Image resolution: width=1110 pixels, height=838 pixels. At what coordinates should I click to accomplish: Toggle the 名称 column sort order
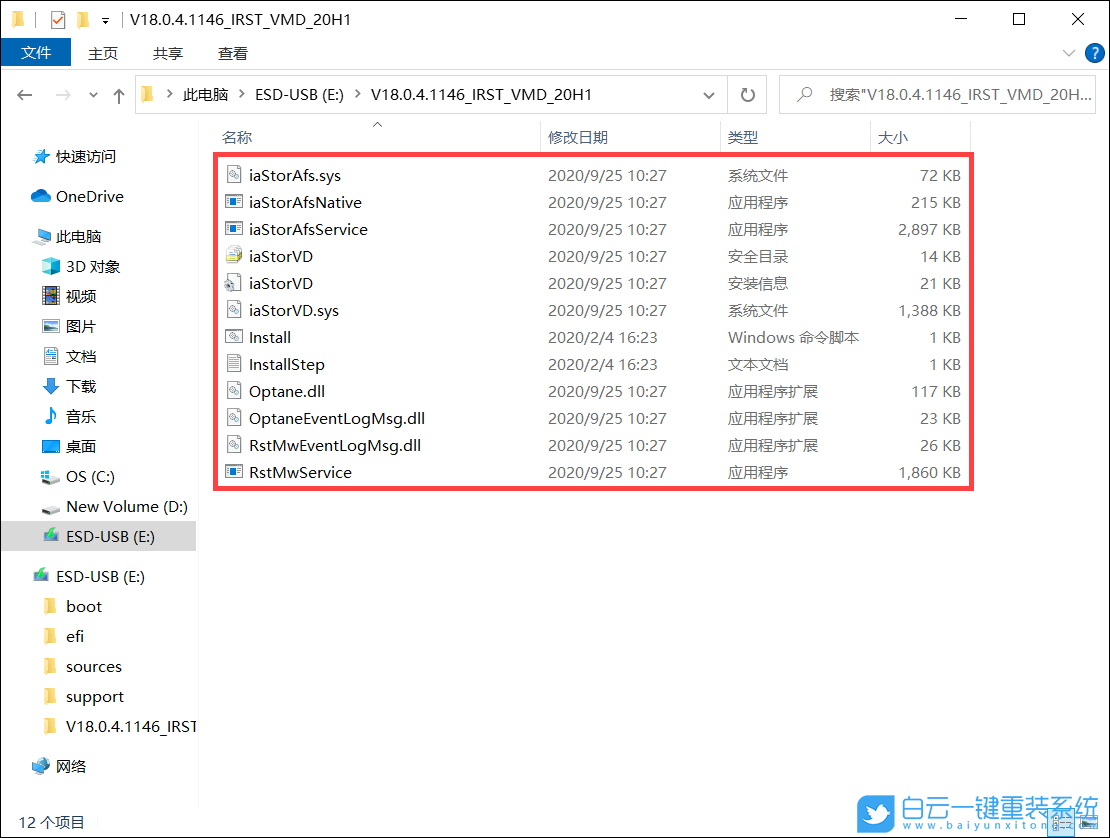[x=237, y=136]
